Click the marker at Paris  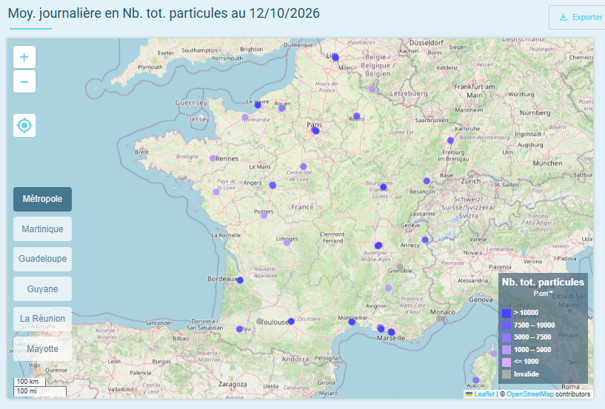[315, 131]
